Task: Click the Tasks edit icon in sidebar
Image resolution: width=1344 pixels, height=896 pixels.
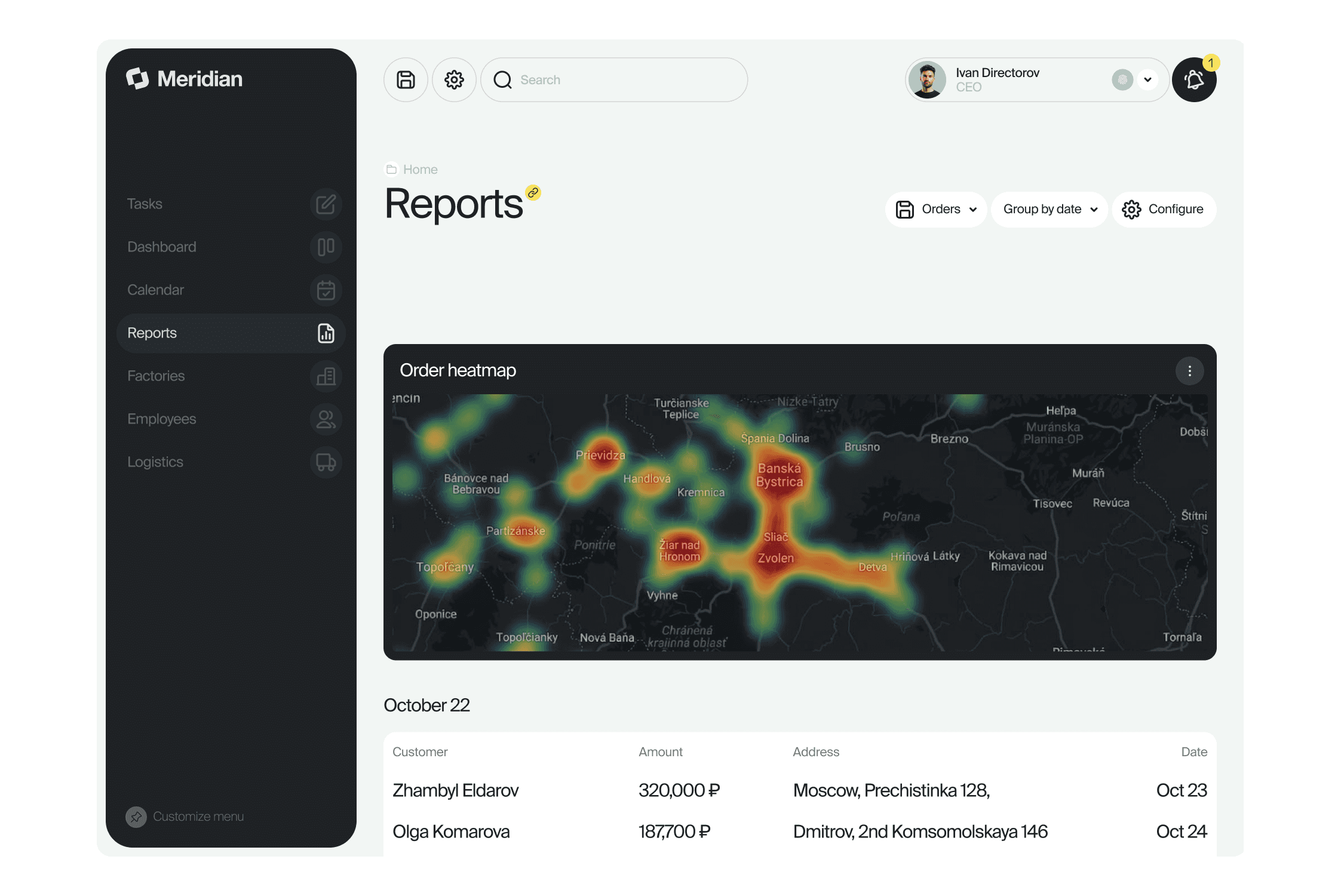Action: pyautogui.click(x=326, y=204)
